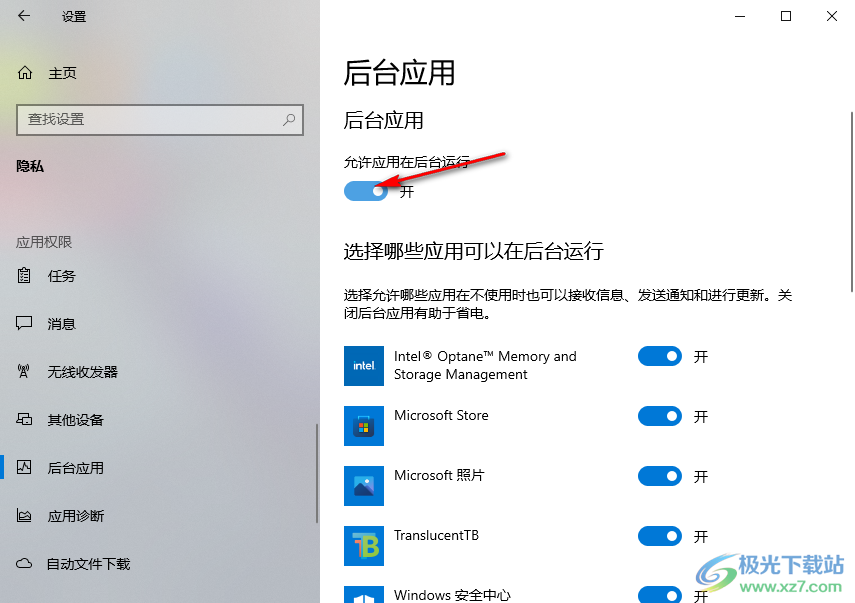Click the 选择哪些应用可以在后台运行 heading
The image size is (855, 603).
point(473,251)
